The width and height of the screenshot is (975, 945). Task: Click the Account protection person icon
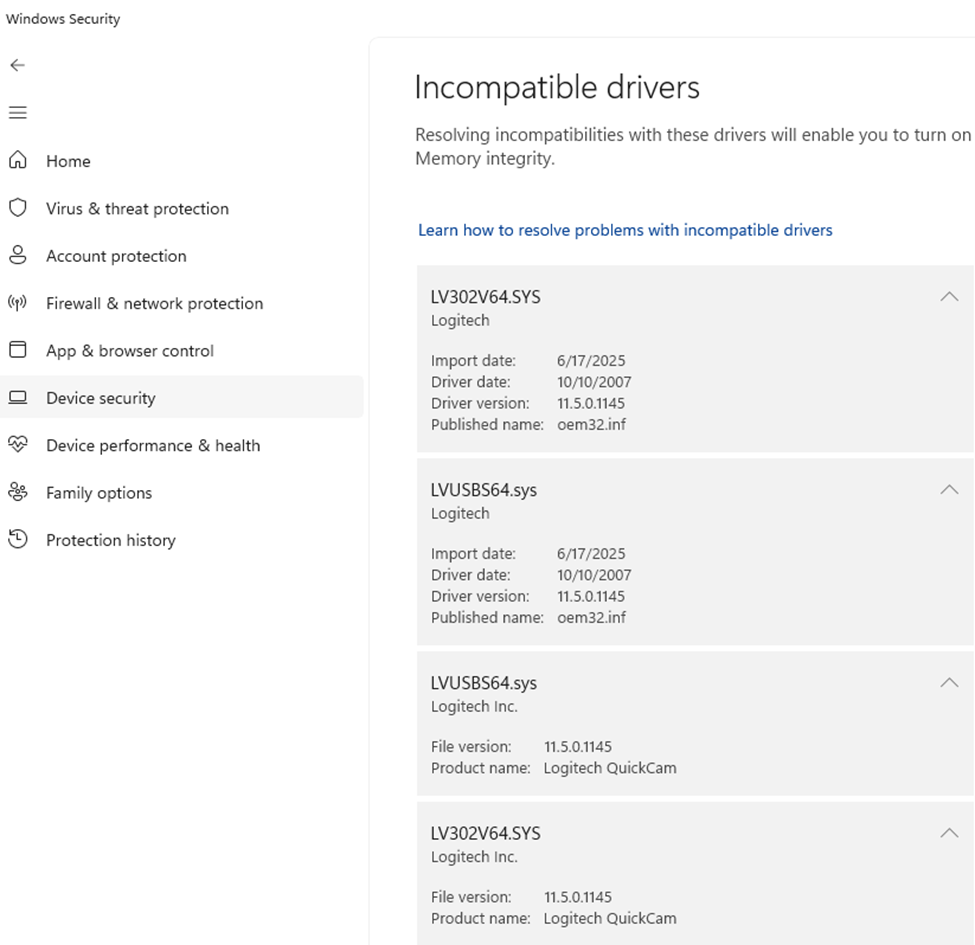[17, 256]
